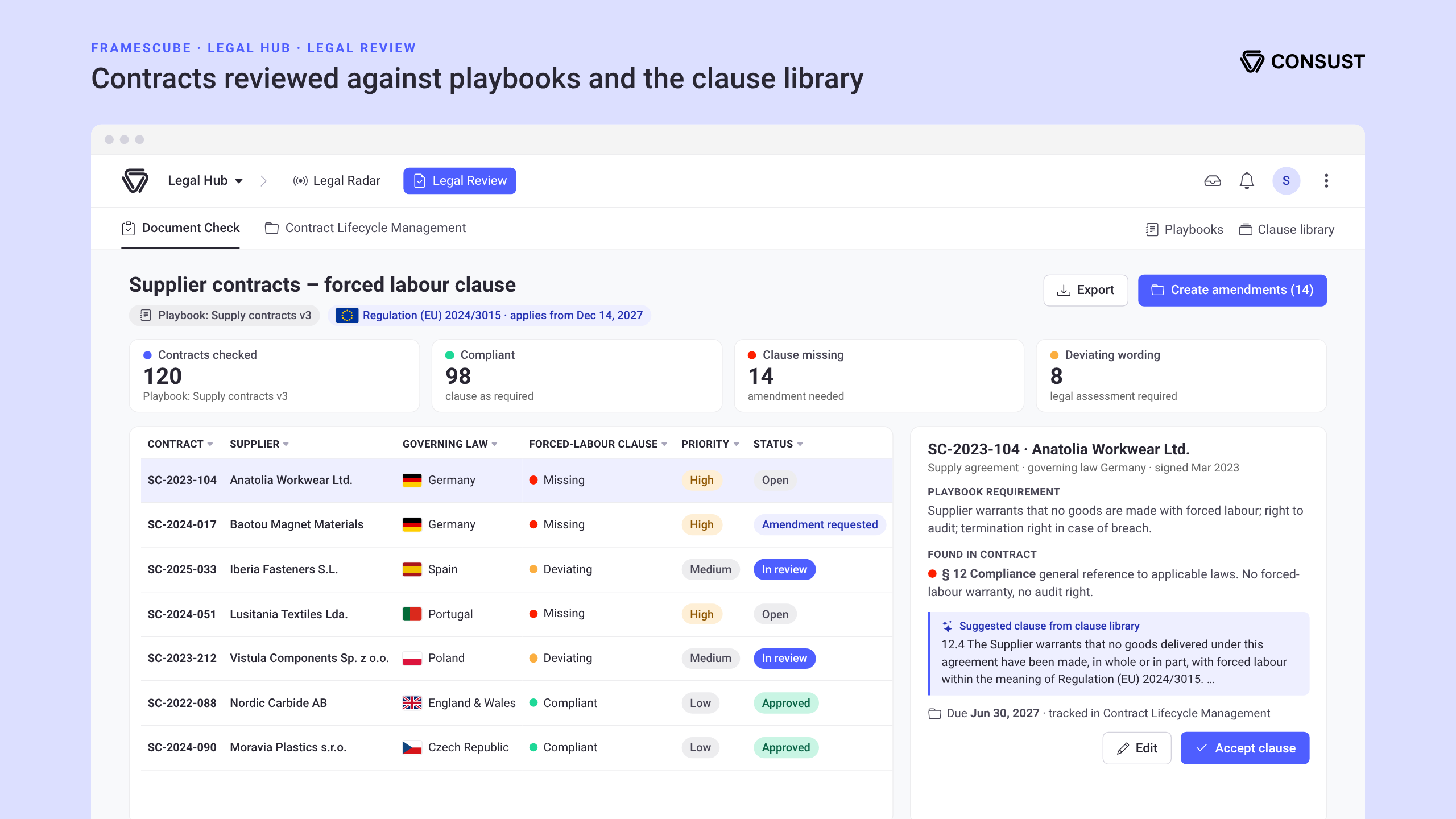The width and height of the screenshot is (1456, 819).
Task: Select the Legal Review tab
Action: 460,181
